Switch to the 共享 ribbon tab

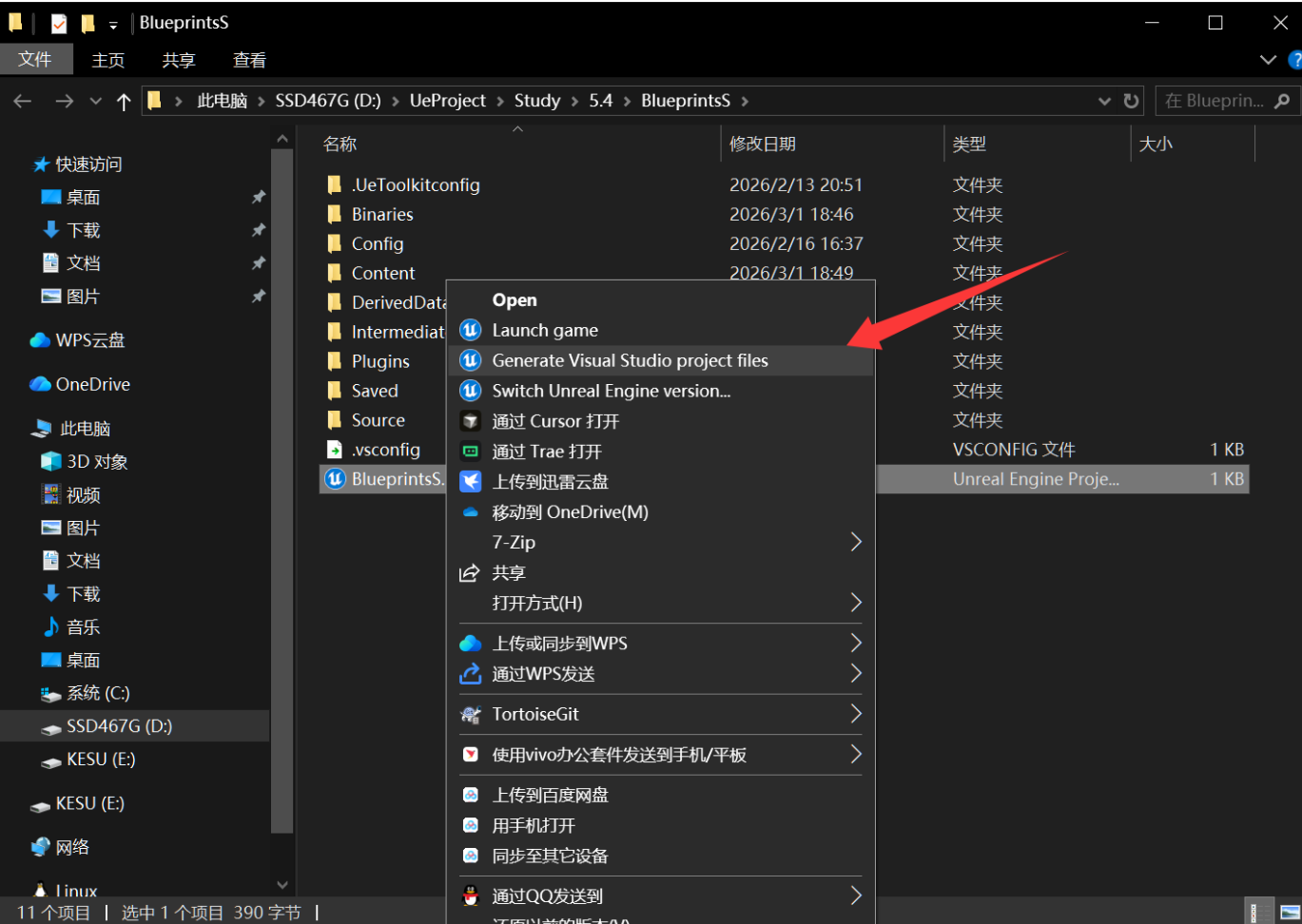179,60
